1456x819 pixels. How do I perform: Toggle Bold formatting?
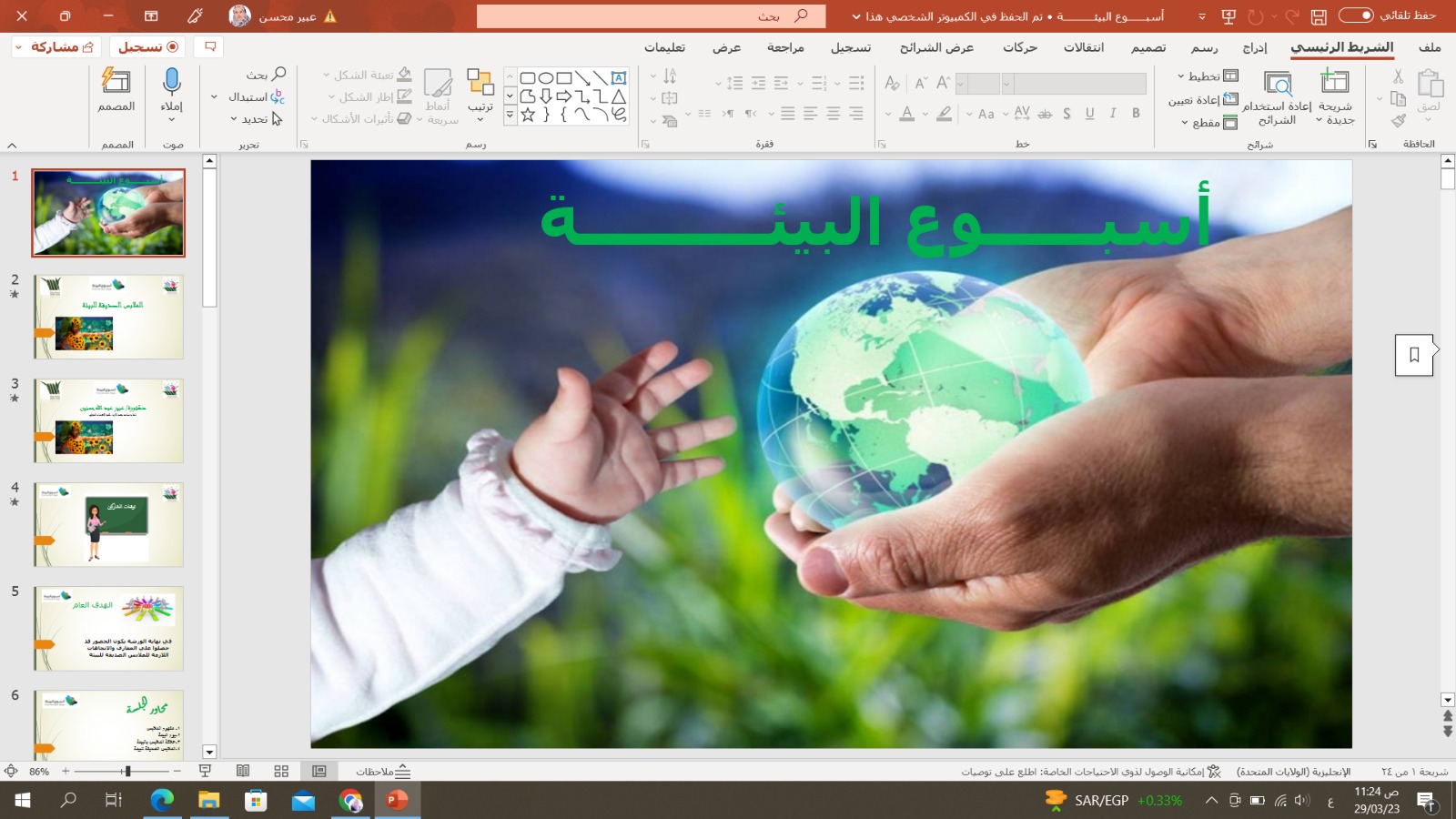point(1136,113)
